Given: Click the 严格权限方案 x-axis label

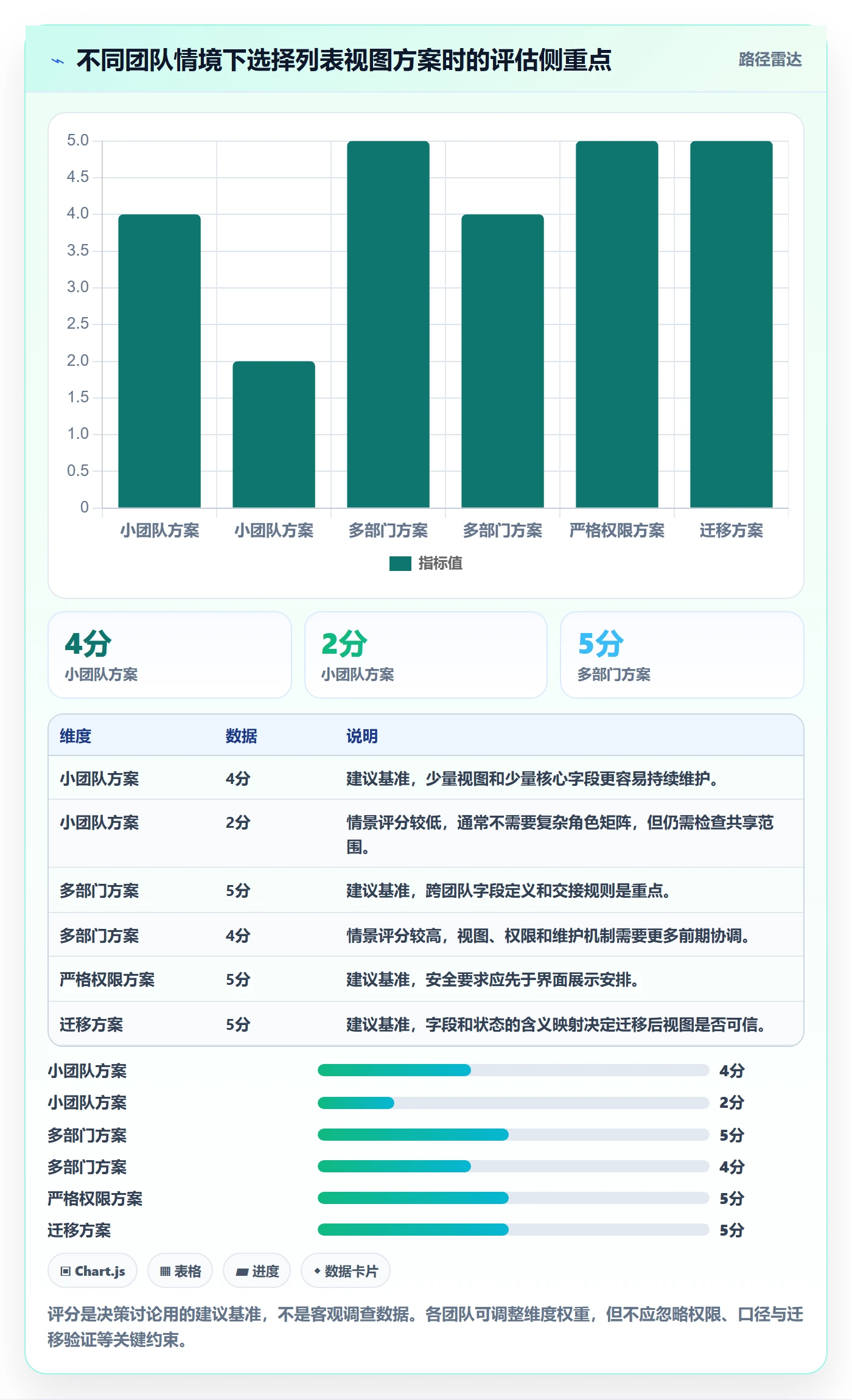Looking at the screenshot, I should point(617,531).
